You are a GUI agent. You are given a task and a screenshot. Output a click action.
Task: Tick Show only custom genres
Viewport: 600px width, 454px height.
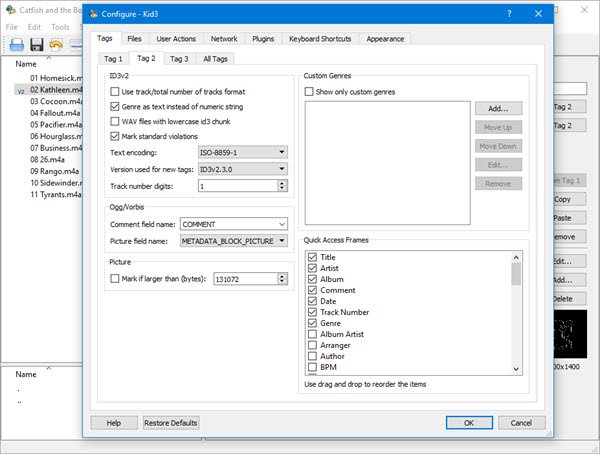[x=310, y=91]
